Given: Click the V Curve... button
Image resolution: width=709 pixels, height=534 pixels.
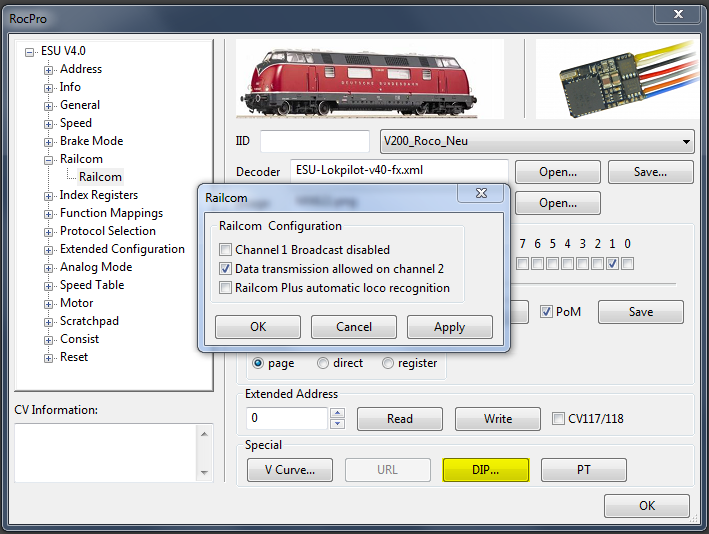Looking at the screenshot, I should 290,470.
